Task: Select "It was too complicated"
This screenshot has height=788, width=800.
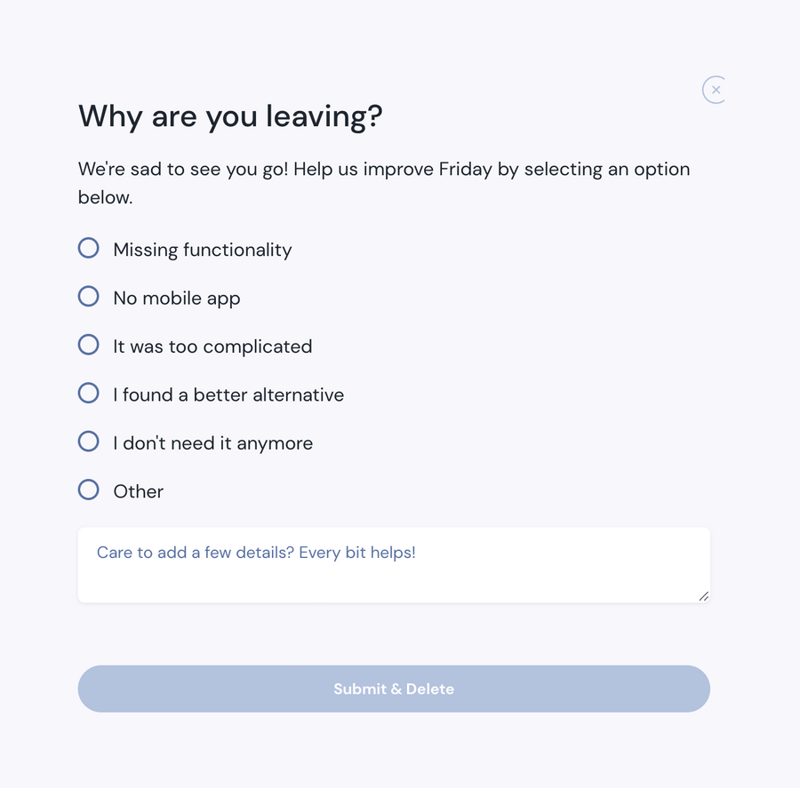Action: (89, 345)
